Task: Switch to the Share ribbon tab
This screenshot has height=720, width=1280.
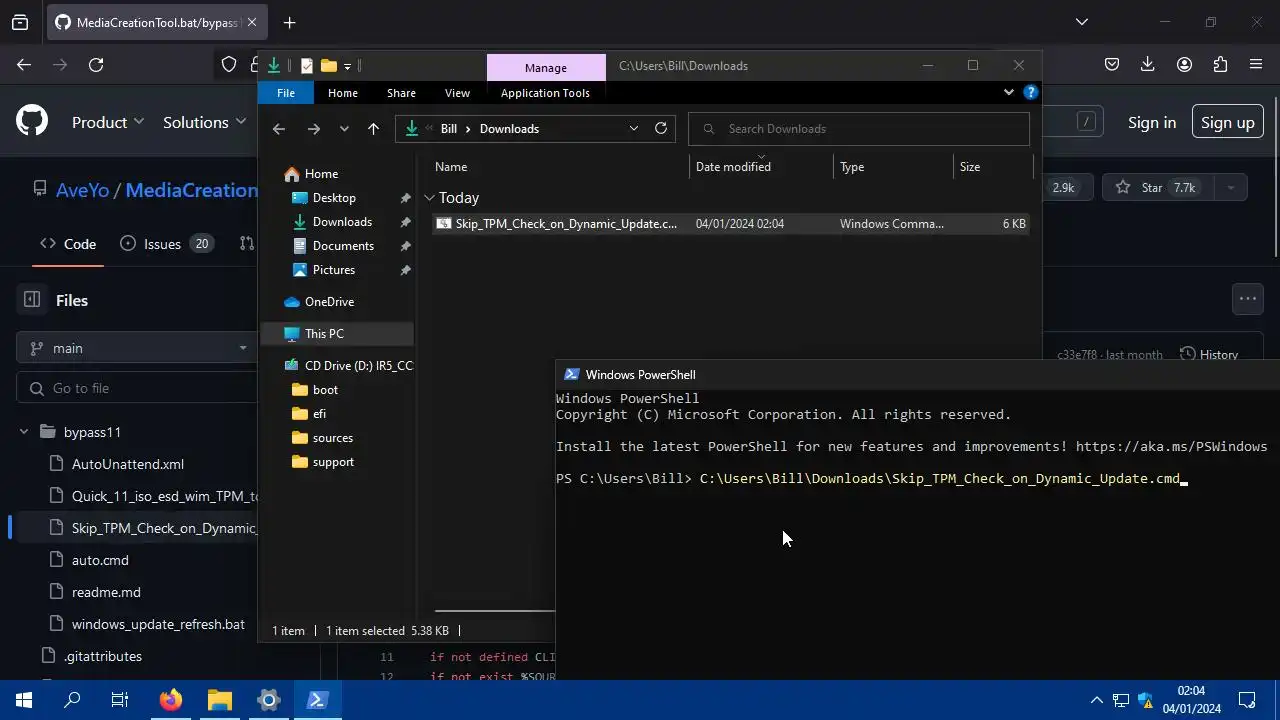Action: coord(401,93)
